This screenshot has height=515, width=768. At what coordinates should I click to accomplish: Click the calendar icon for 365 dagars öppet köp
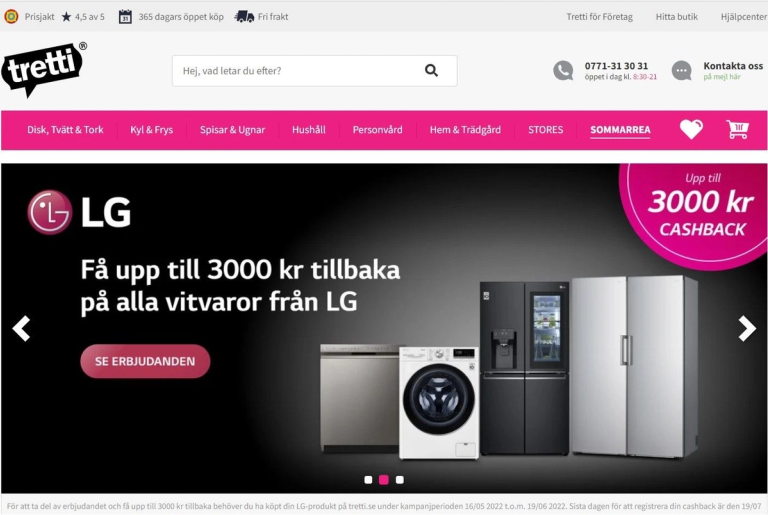pyautogui.click(x=125, y=17)
